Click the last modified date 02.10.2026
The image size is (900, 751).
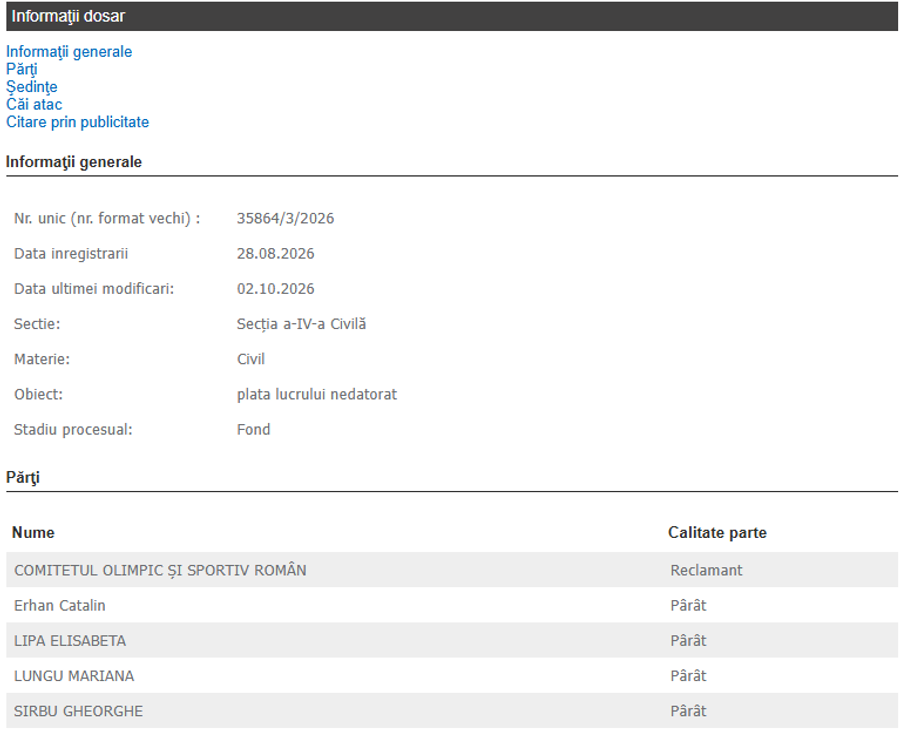tap(276, 288)
